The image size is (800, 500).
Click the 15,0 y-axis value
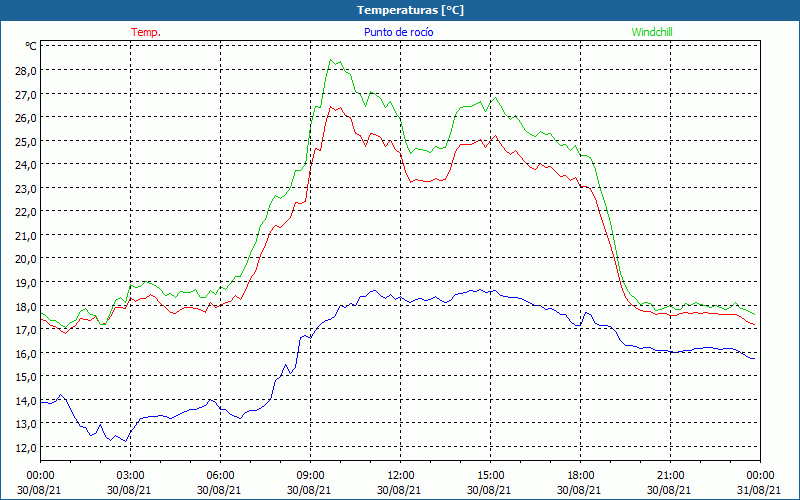coord(26,377)
